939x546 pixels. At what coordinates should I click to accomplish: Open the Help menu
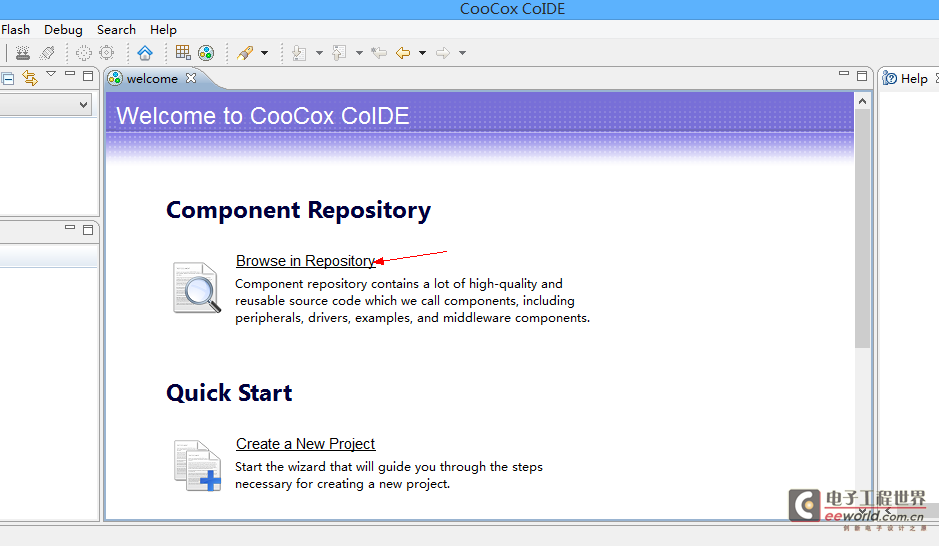tap(163, 30)
